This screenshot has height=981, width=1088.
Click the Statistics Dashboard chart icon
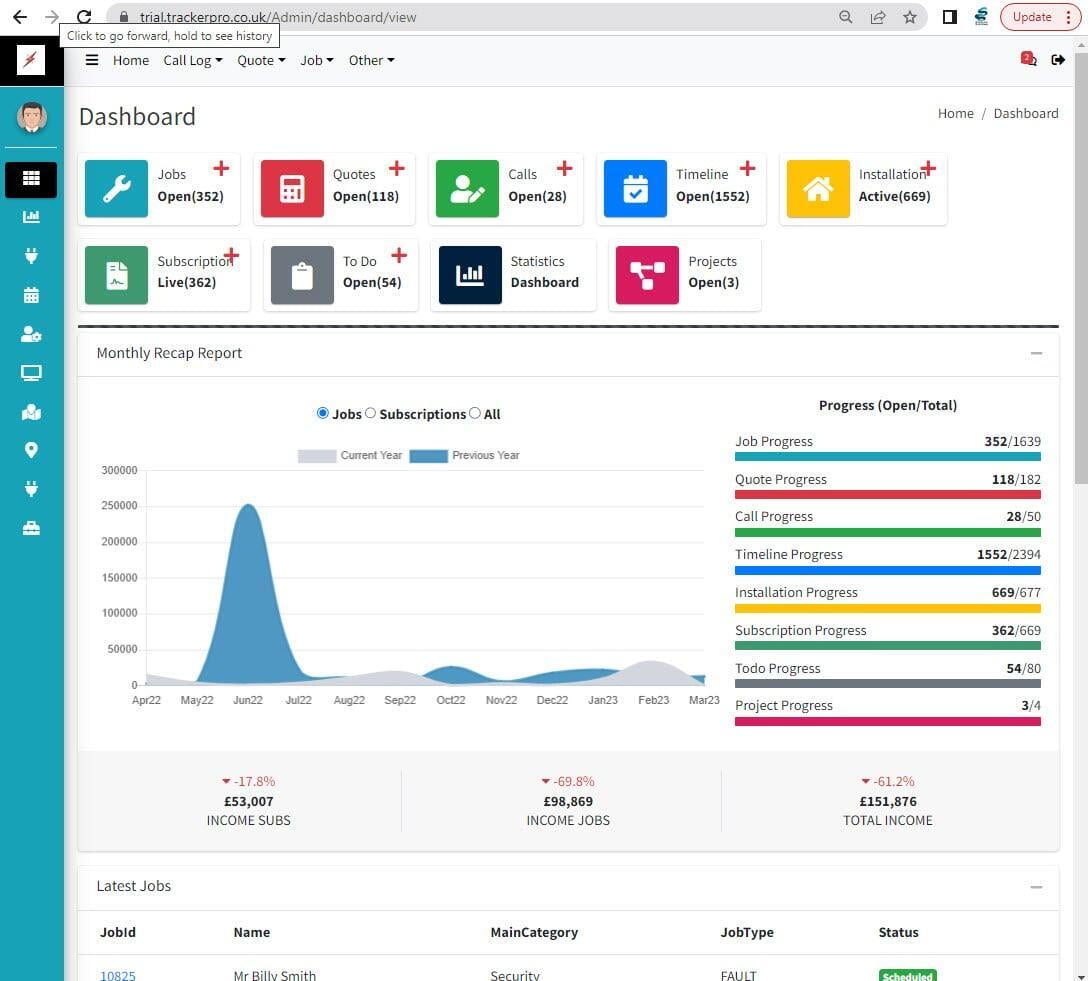pyautogui.click(x=470, y=275)
